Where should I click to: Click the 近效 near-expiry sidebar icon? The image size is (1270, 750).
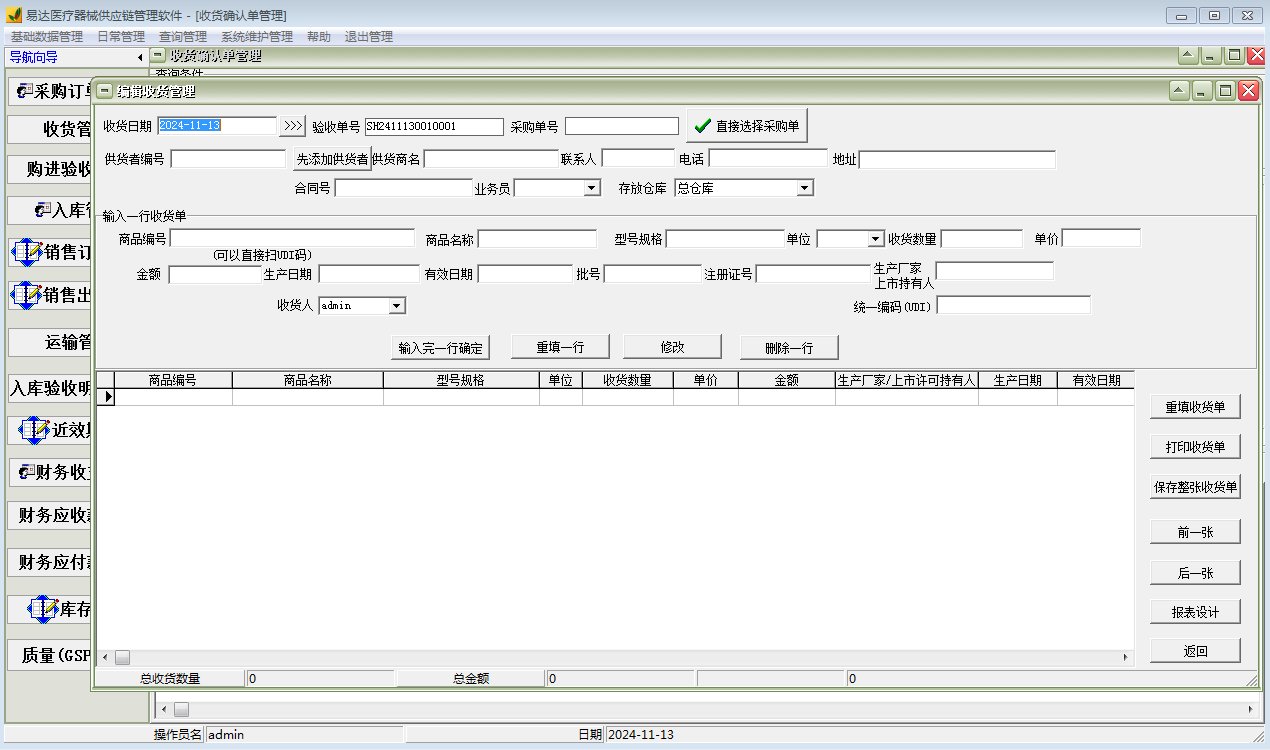(x=35, y=431)
